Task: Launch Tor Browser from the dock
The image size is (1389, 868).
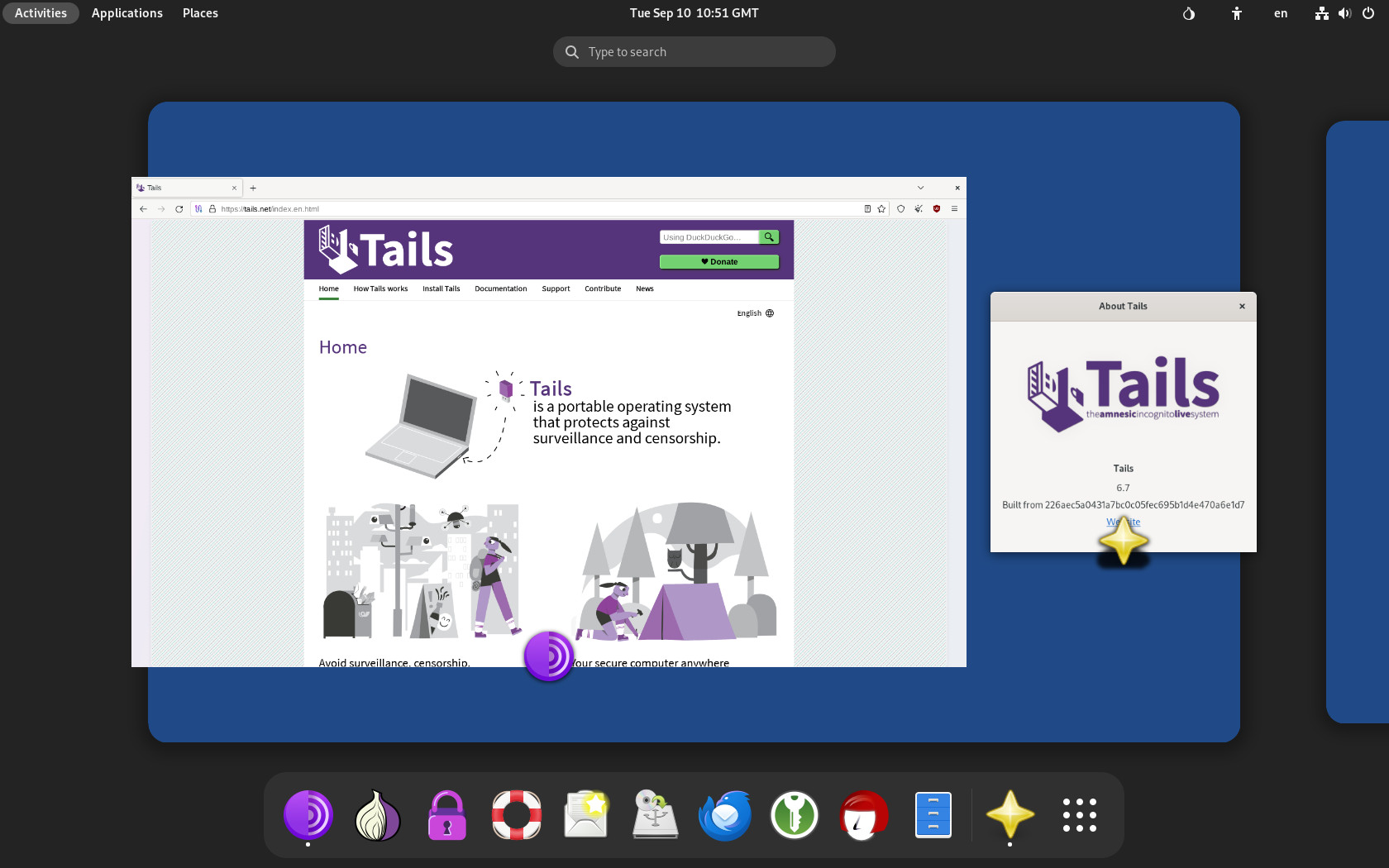Action: tap(308, 815)
